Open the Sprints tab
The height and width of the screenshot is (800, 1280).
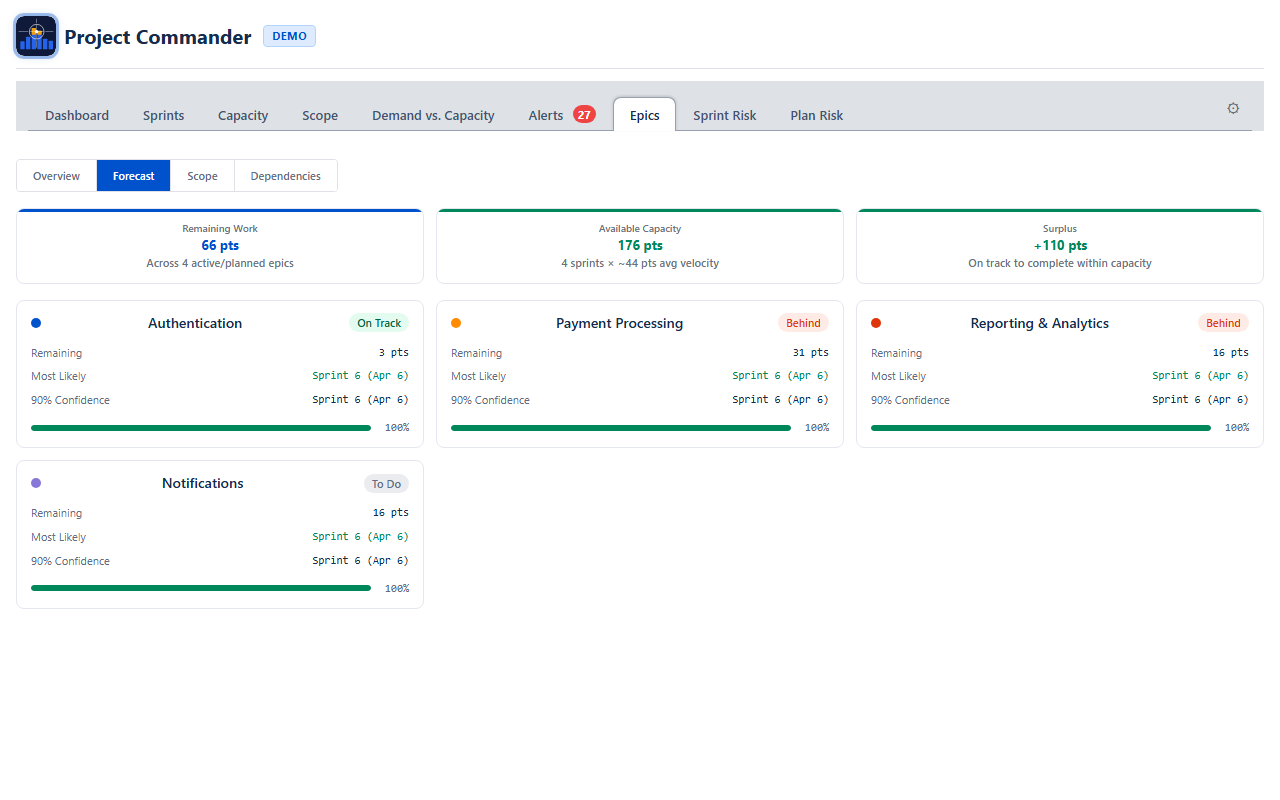click(163, 115)
